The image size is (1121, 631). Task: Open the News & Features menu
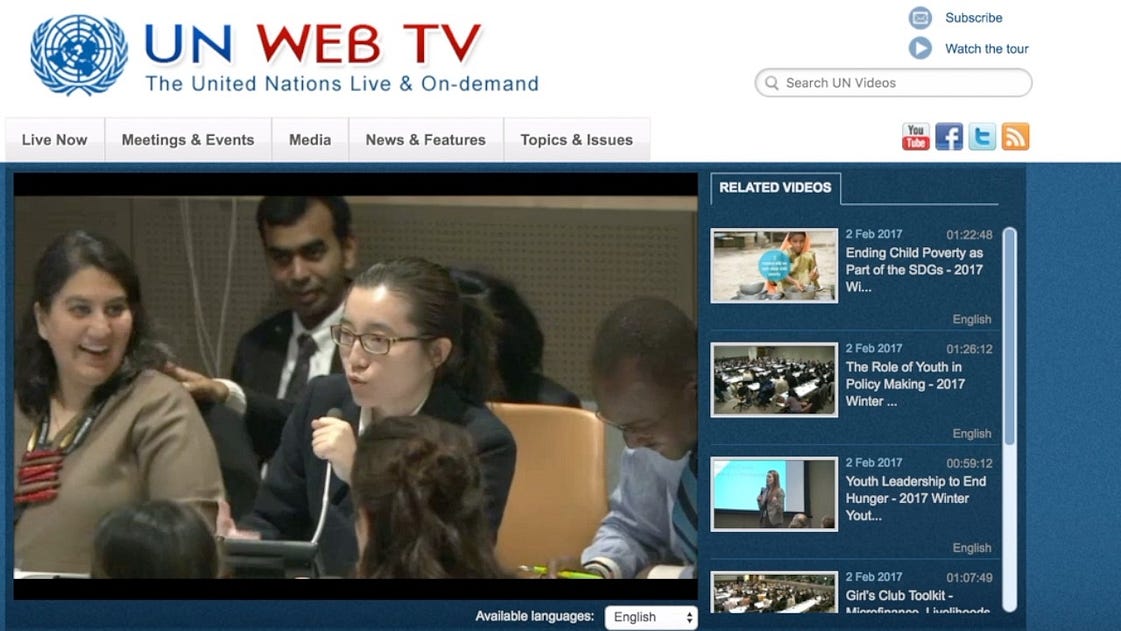pyautogui.click(x=426, y=139)
